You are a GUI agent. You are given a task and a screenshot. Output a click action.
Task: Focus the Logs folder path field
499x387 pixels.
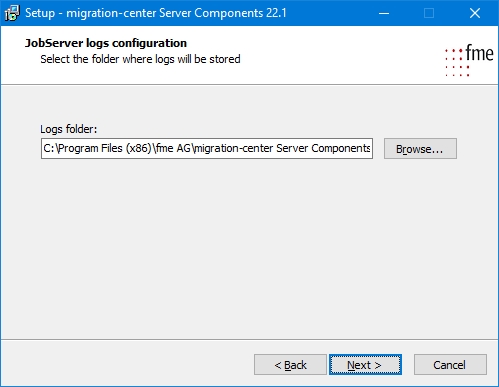pyautogui.click(x=207, y=149)
